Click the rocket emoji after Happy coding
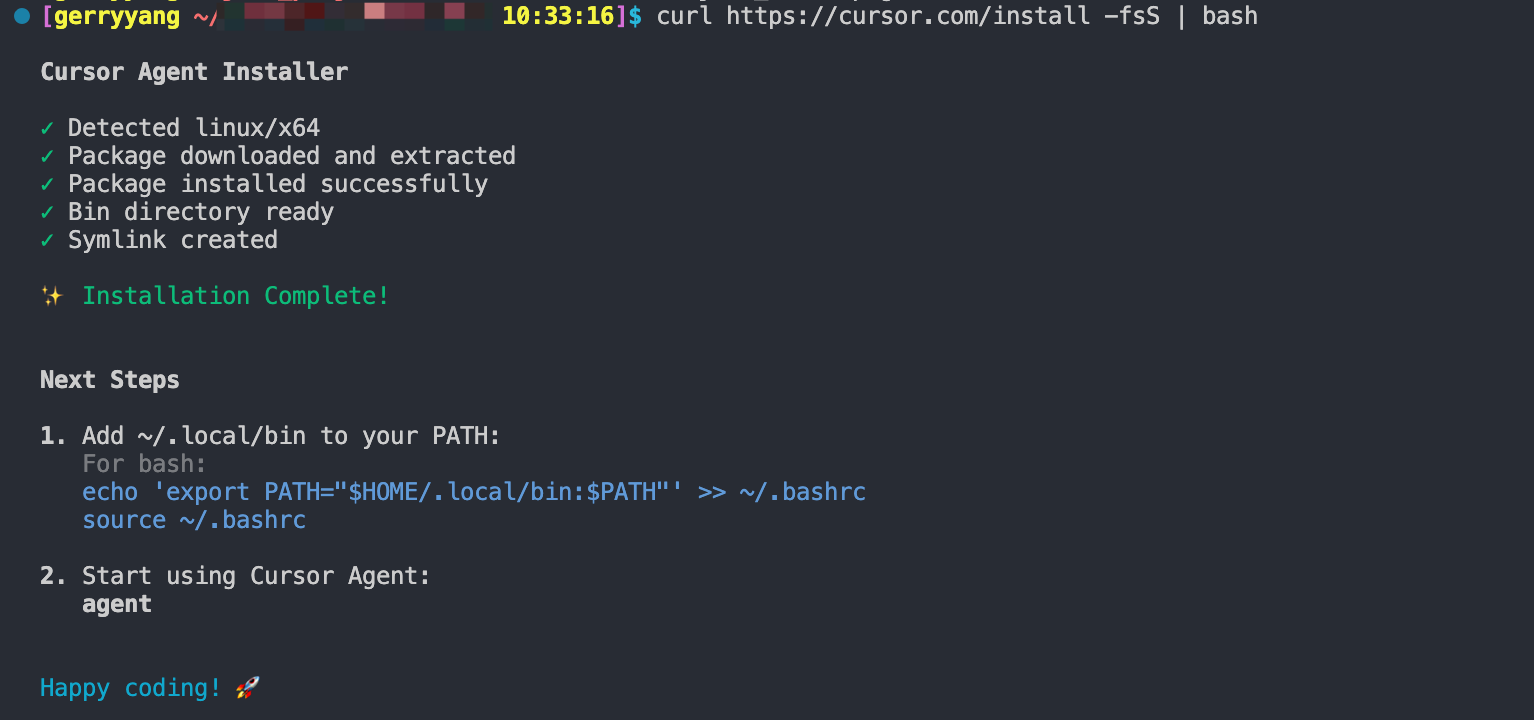The image size is (1534, 720). point(247,688)
